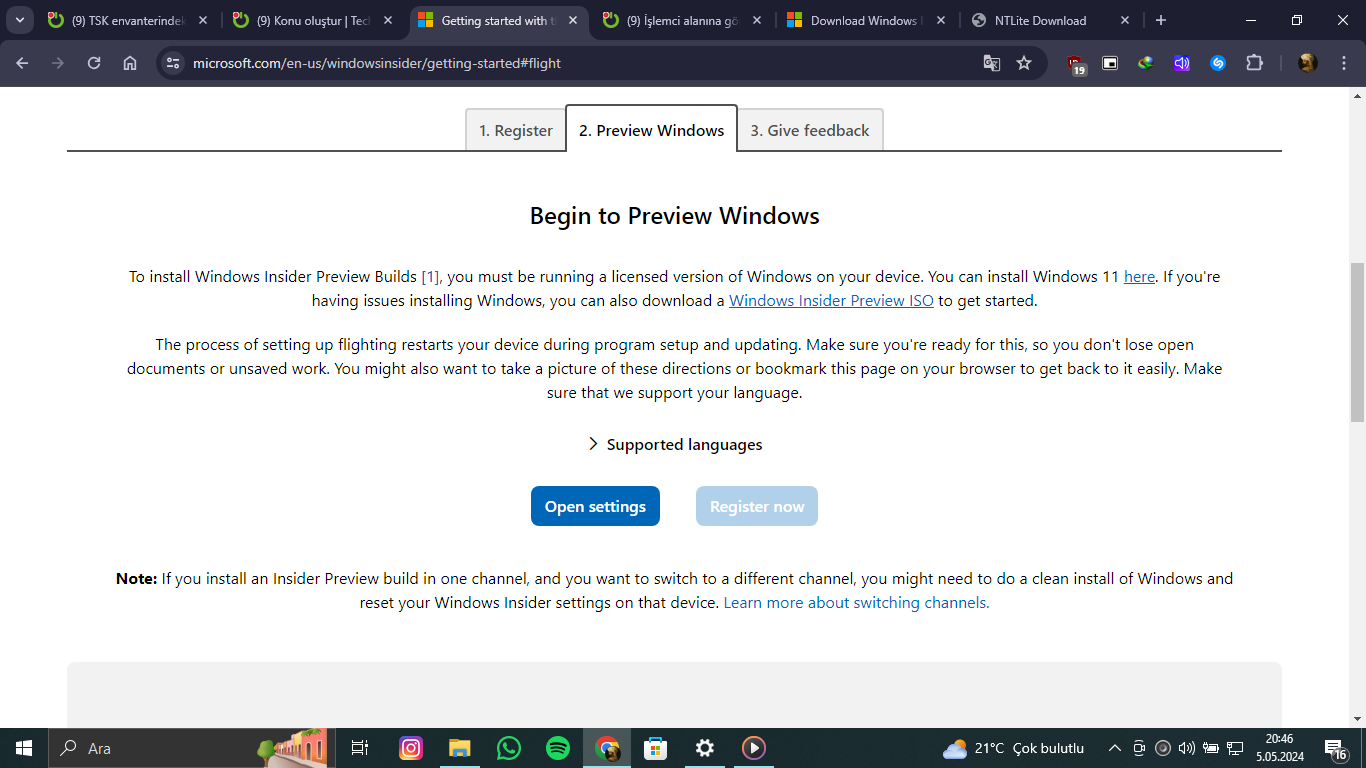Open Learn more about switching channels link
Screen dimensions: 1366x768
[x=856, y=602]
